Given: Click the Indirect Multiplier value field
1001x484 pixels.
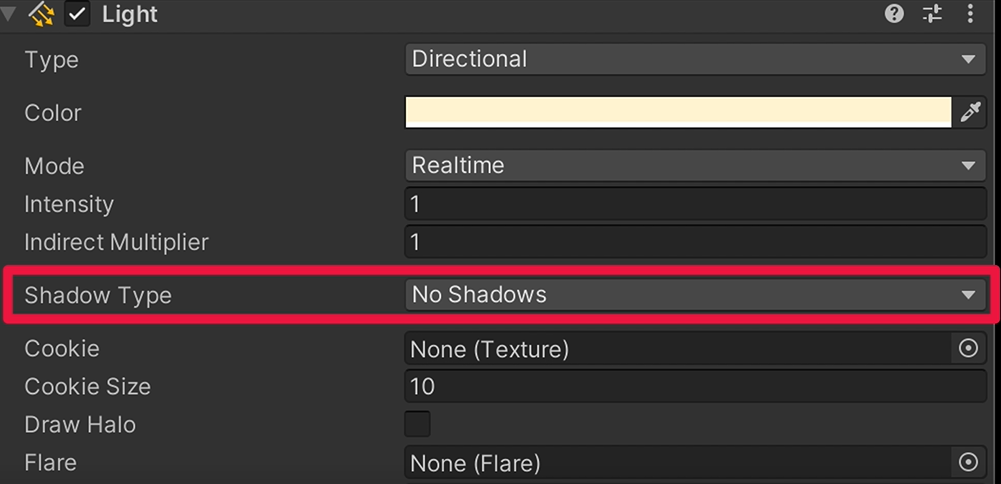Looking at the screenshot, I should pos(696,243).
